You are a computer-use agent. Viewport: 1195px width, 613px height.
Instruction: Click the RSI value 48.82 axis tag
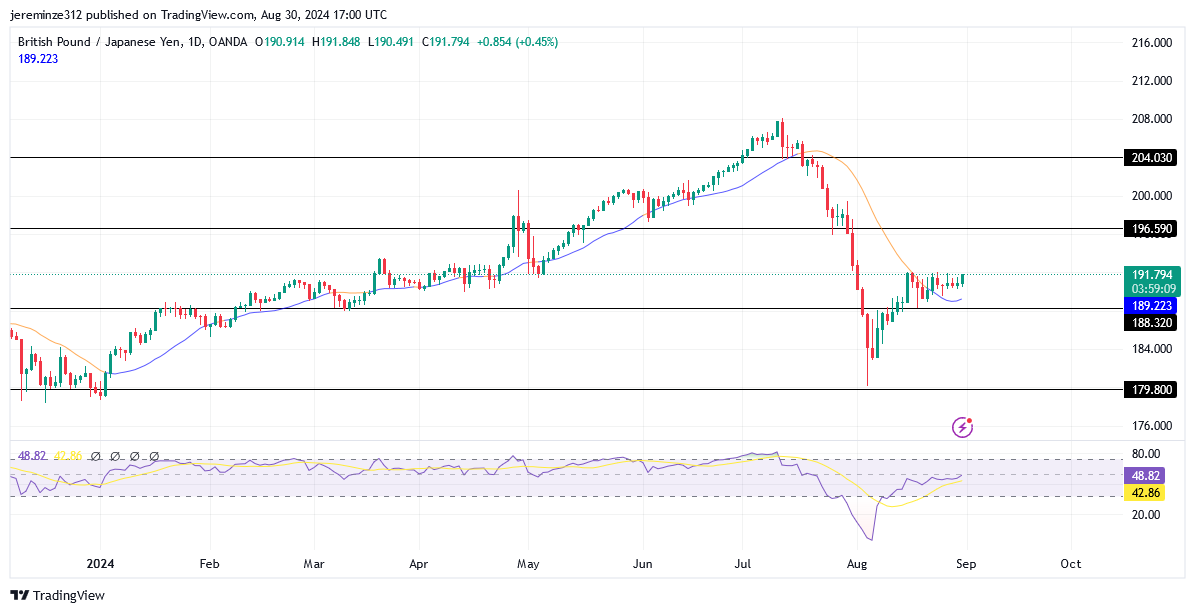tap(1146, 475)
